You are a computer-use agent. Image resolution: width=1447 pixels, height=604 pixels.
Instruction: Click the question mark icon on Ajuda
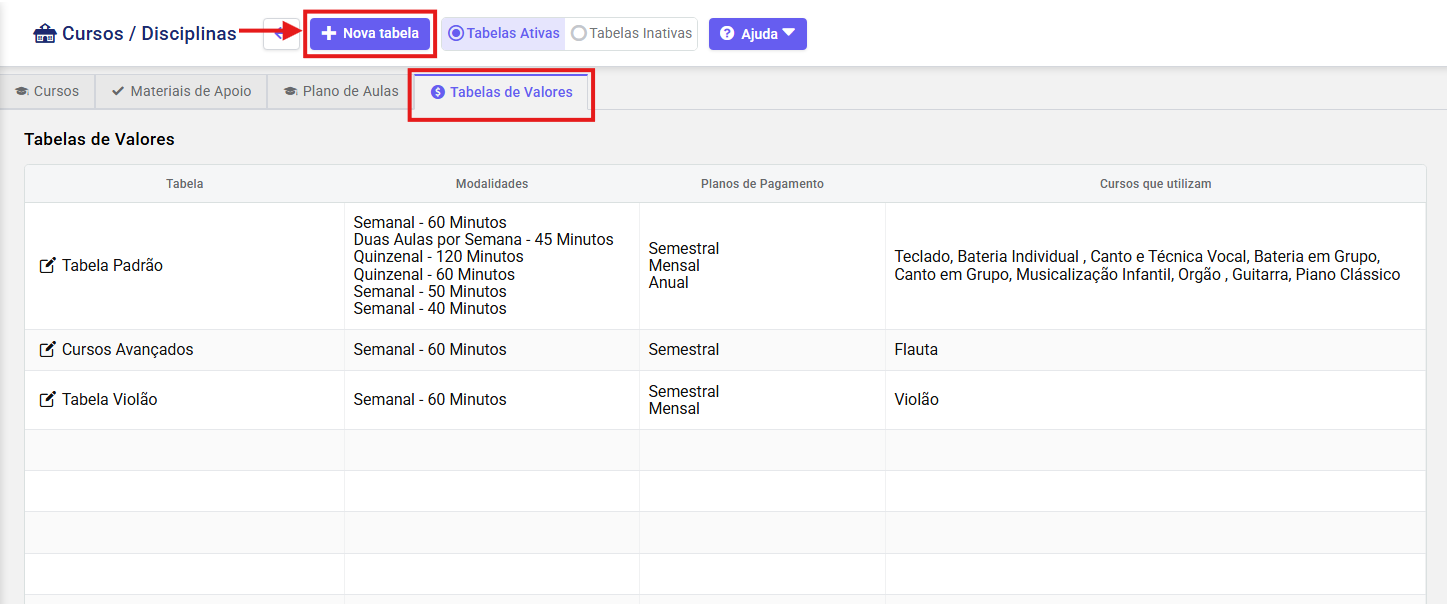727,34
